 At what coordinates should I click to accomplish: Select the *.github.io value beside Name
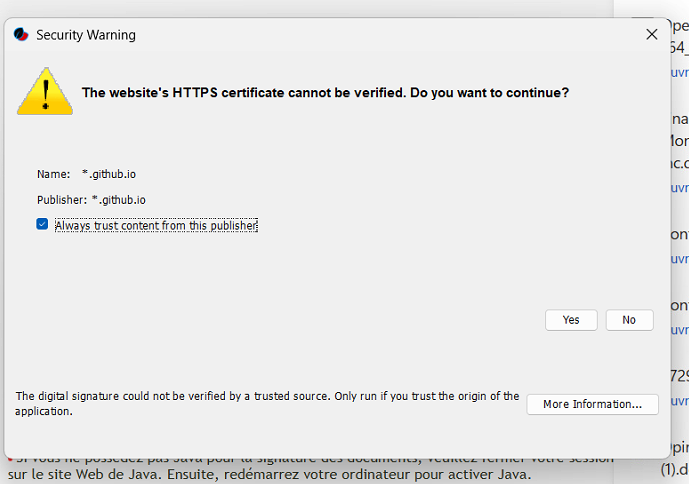(109, 174)
